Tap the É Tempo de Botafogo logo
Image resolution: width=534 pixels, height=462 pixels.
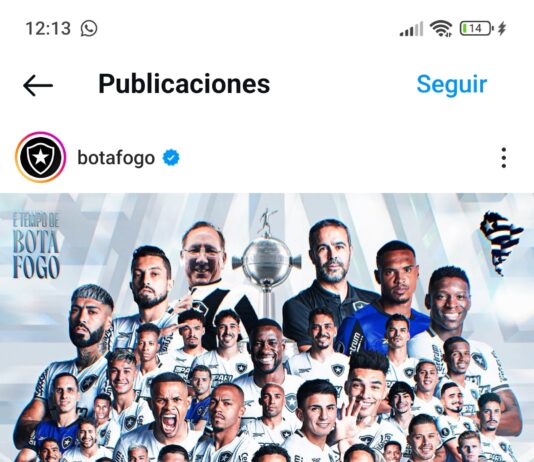(x=36, y=245)
